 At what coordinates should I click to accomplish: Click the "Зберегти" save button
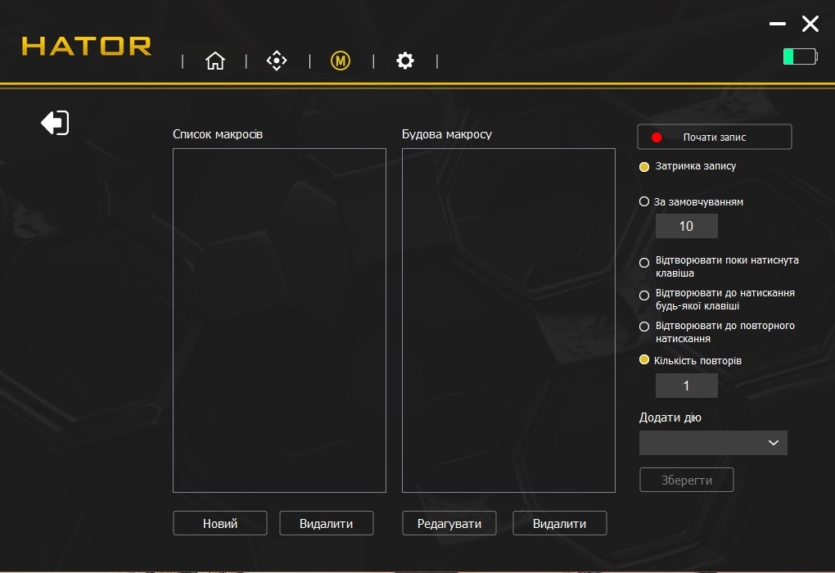[686, 480]
